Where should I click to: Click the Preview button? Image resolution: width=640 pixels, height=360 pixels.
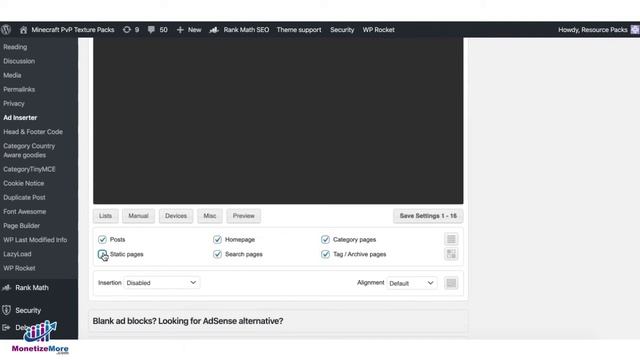(x=244, y=216)
